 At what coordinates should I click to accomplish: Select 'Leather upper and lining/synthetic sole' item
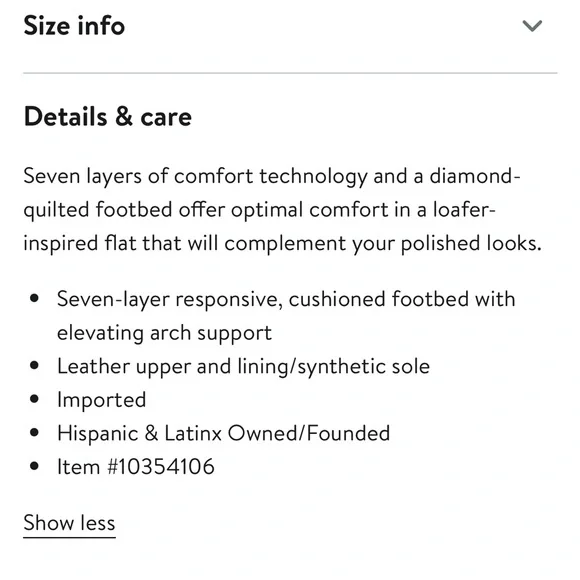[x=243, y=367]
